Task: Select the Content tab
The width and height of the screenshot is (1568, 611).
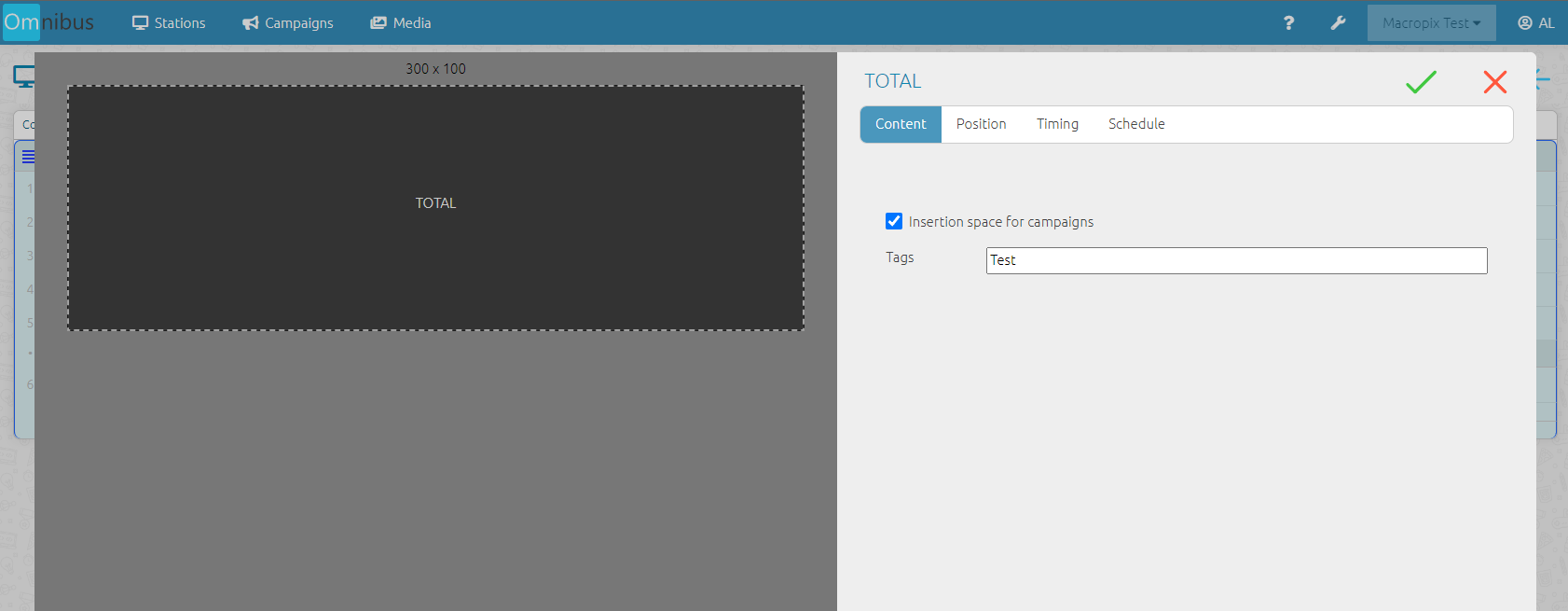Action: click(x=901, y=124)
